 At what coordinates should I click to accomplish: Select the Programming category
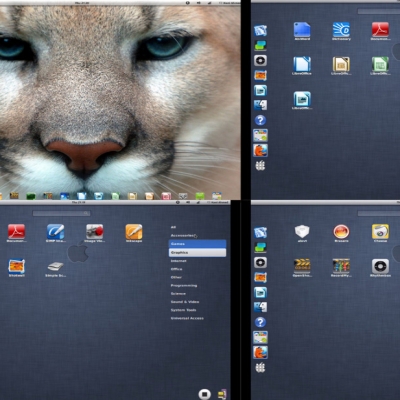point(184,285)
